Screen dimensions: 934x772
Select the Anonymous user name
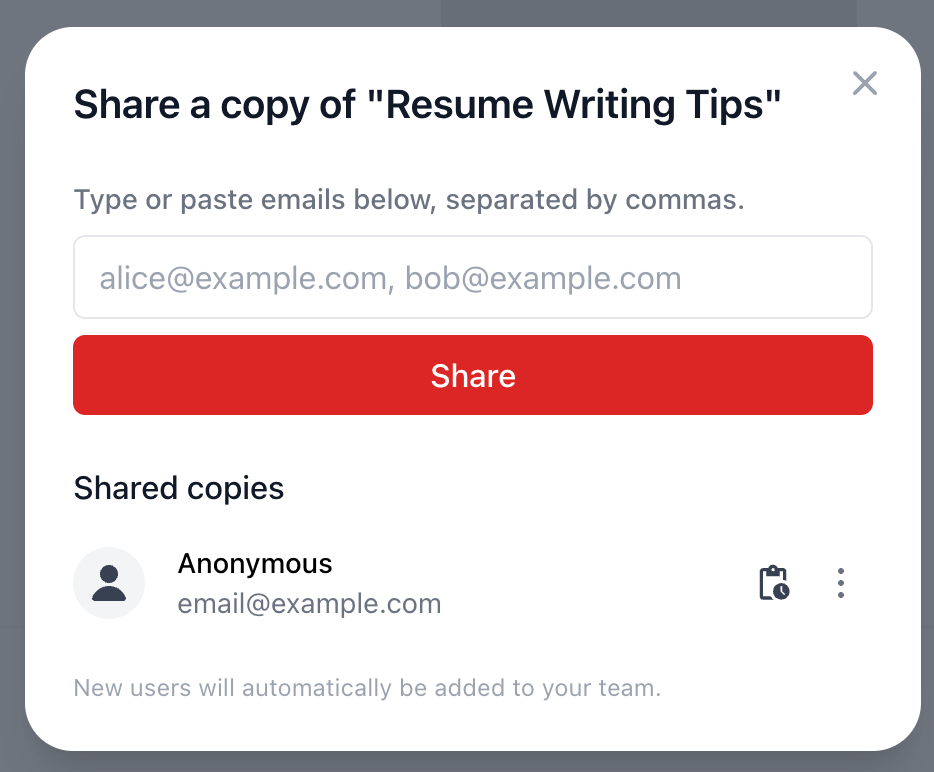[x=255, y=564]
